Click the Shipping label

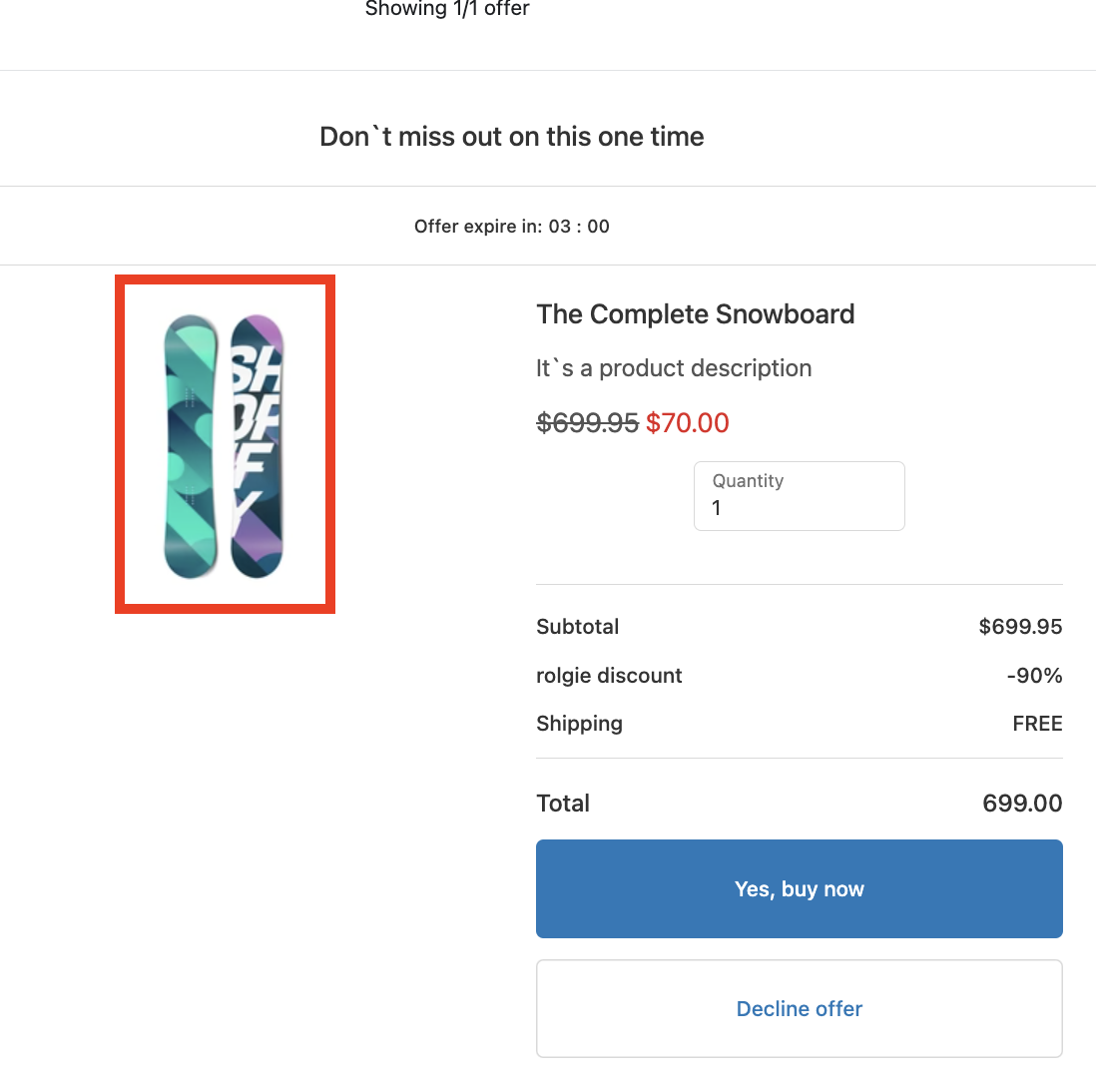579,724
